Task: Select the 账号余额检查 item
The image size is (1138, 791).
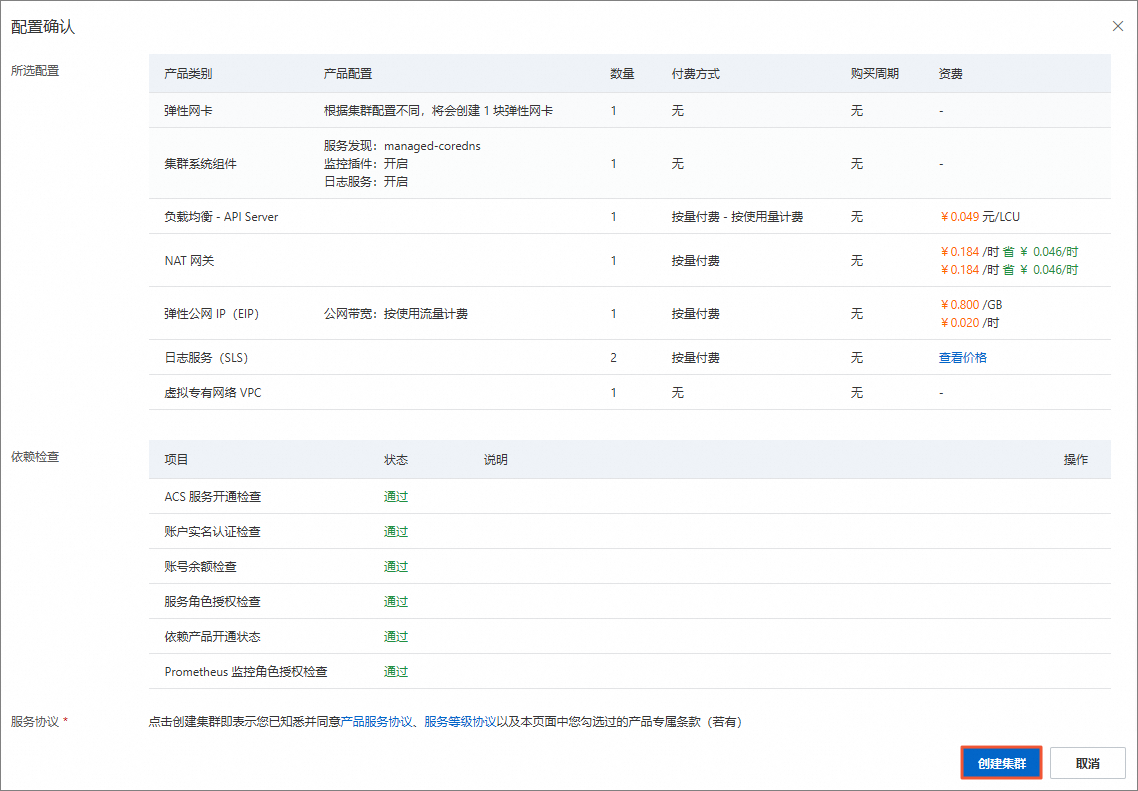Action: pos(200,566)
